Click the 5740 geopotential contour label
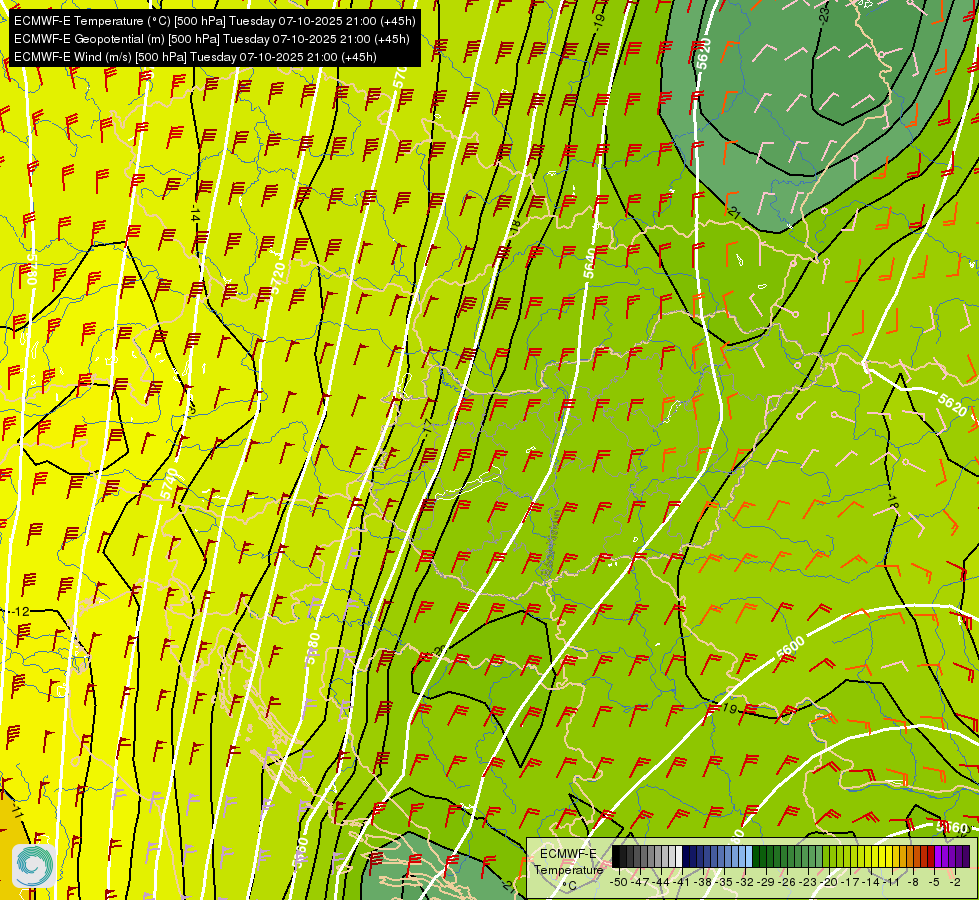Viewport: 979px width, 900px height. (169, 484)
